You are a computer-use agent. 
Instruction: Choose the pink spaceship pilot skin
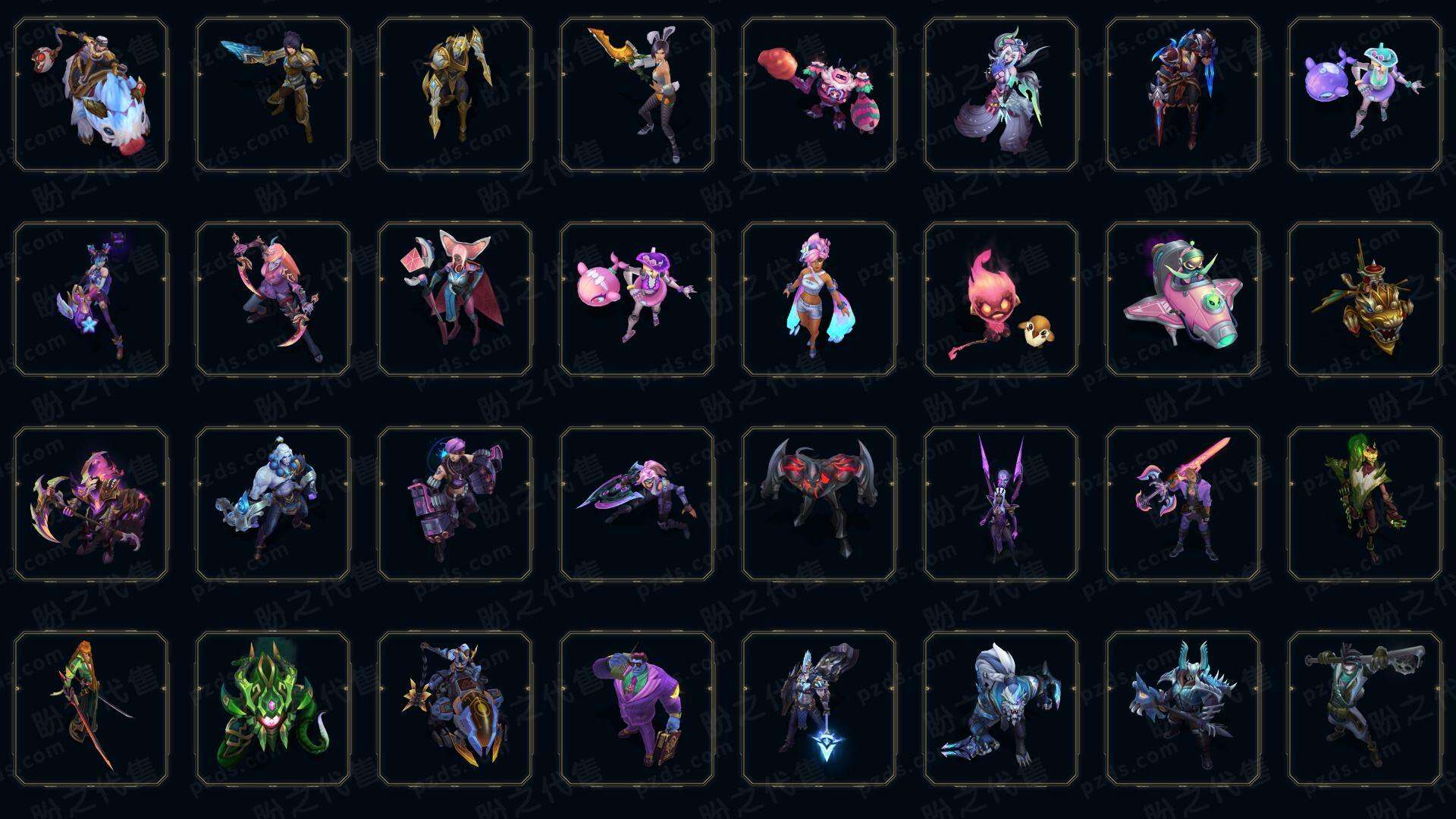1183,300
